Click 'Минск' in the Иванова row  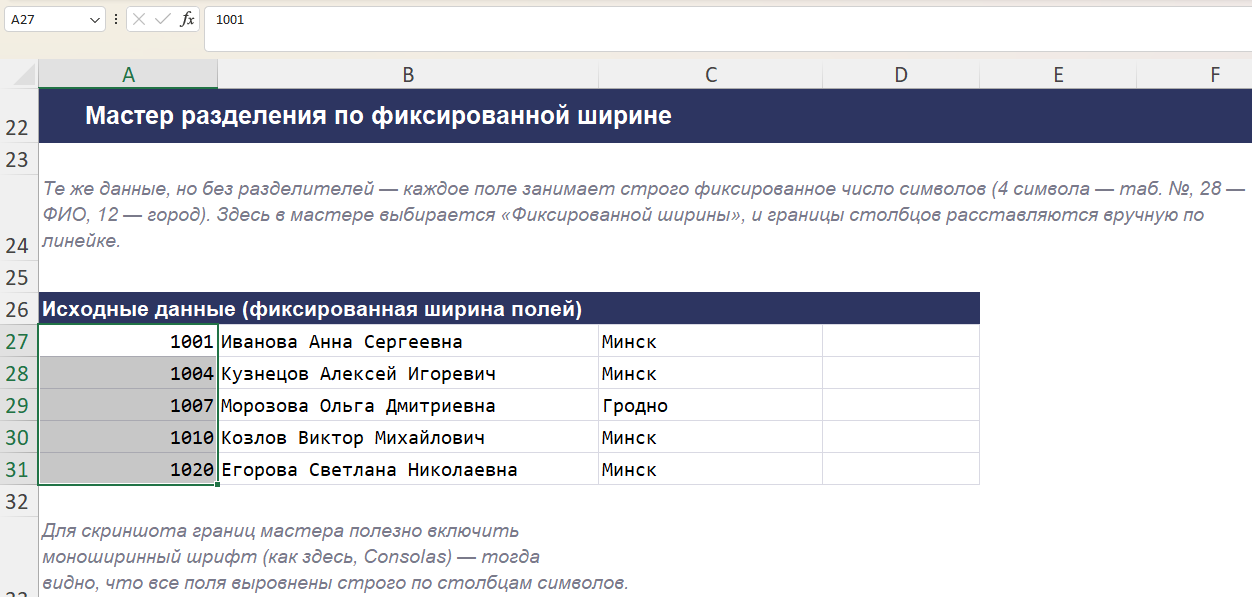point(710,341)
